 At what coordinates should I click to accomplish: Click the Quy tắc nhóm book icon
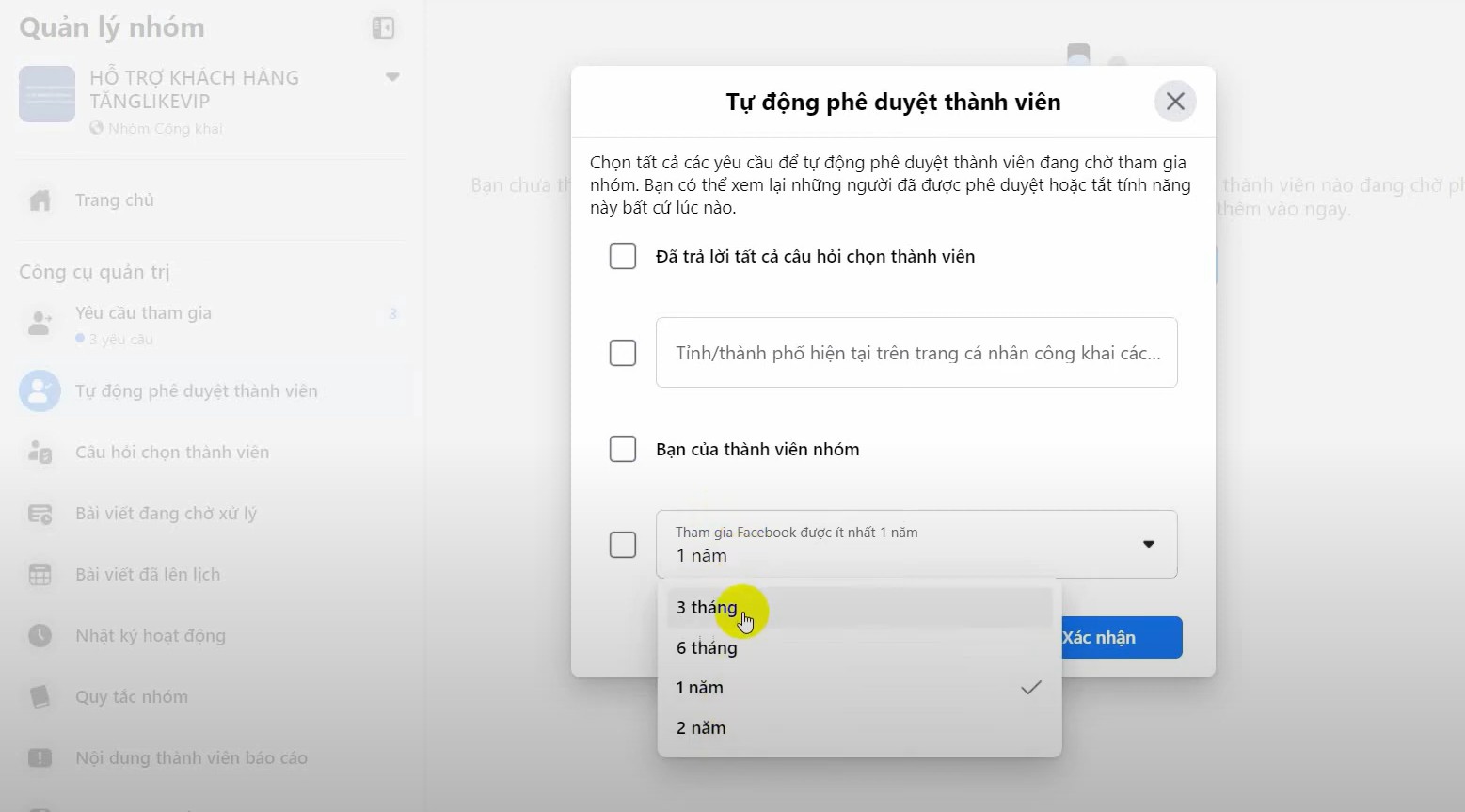coord(40,697)
